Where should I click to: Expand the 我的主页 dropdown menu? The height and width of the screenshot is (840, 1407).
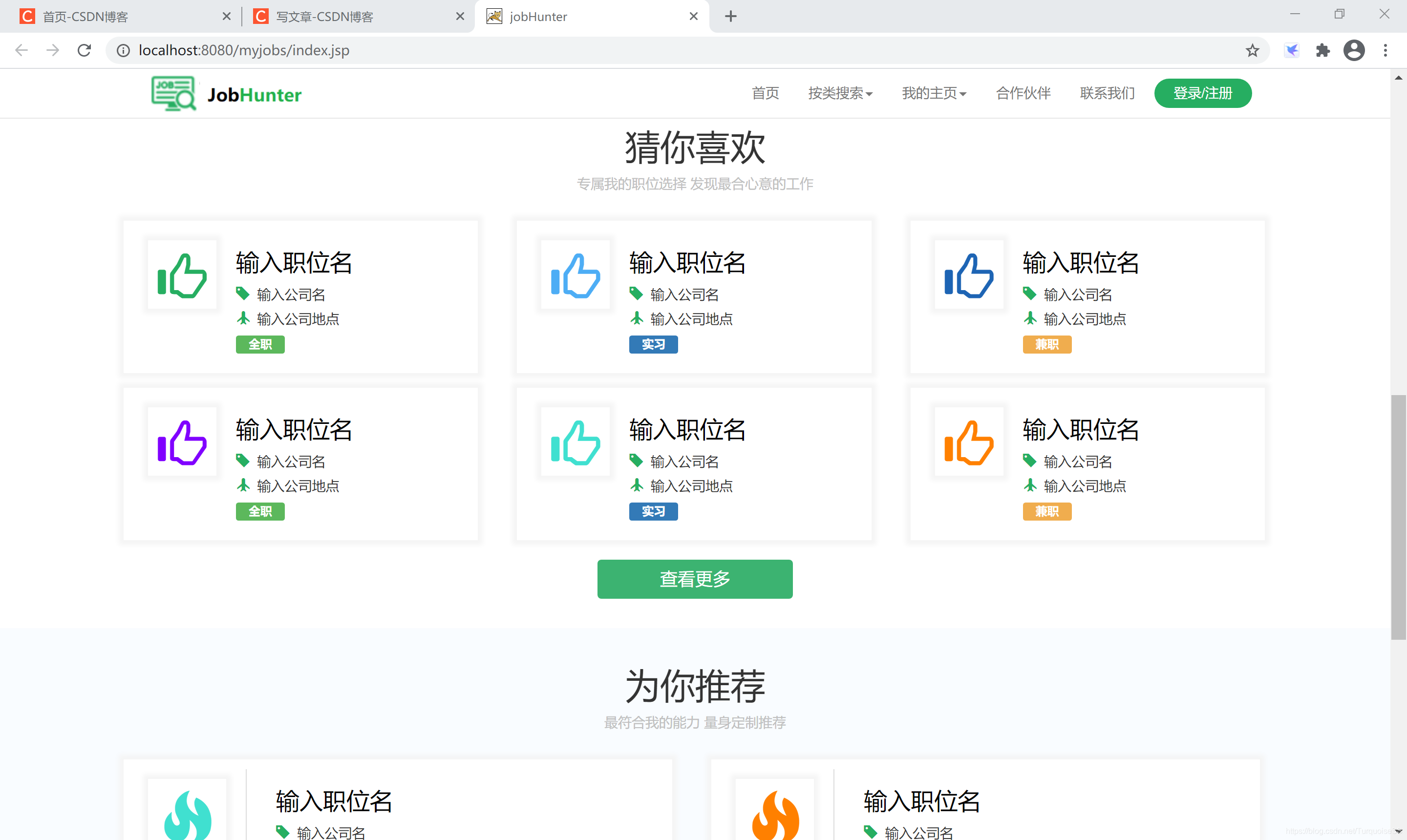pyautogui.click(x=934, y=93)
